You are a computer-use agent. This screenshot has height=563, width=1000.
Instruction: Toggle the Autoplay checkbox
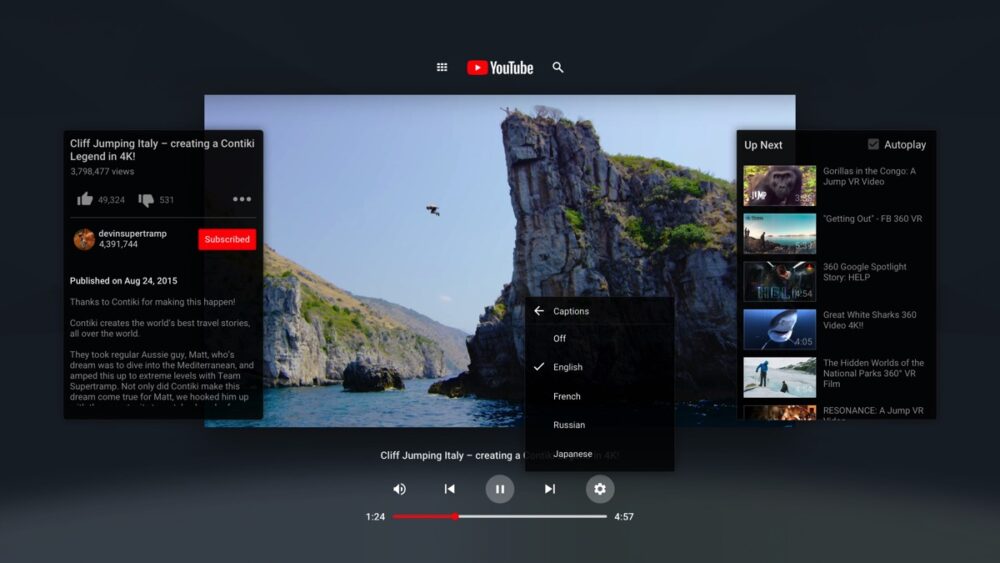874,144
